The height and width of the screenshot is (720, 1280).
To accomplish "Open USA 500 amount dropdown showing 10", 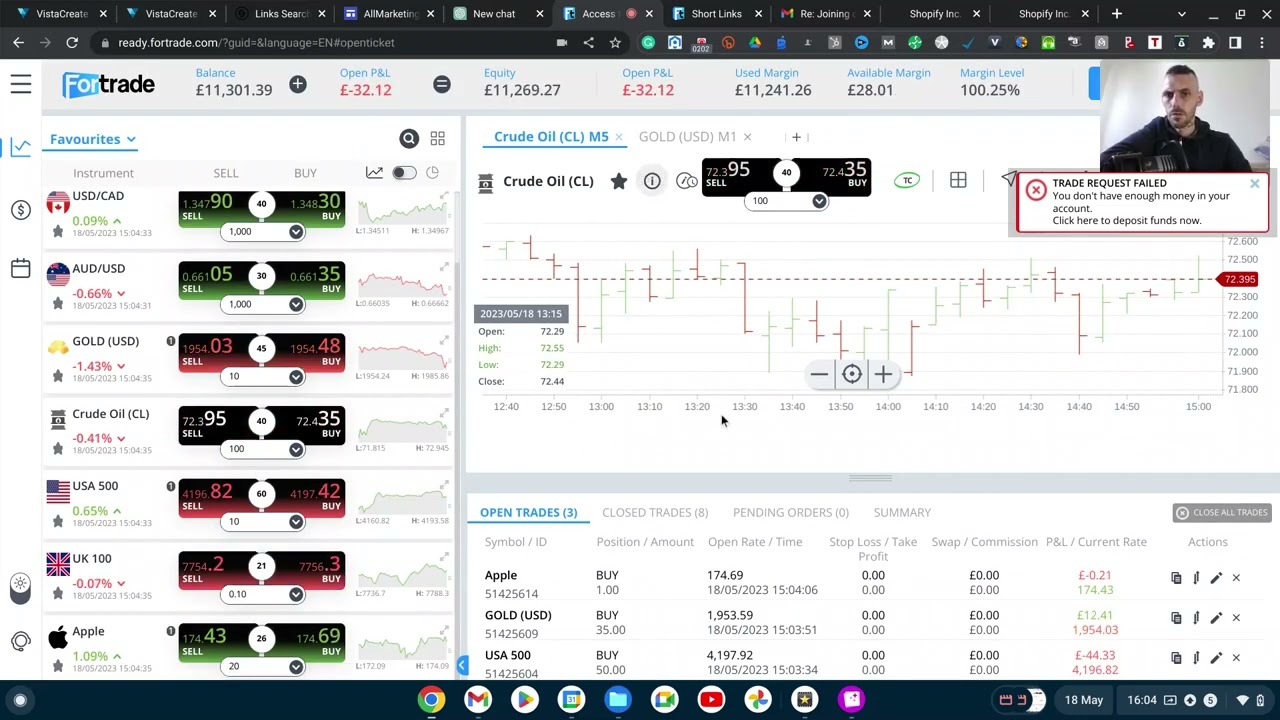I will coord(296,521).
